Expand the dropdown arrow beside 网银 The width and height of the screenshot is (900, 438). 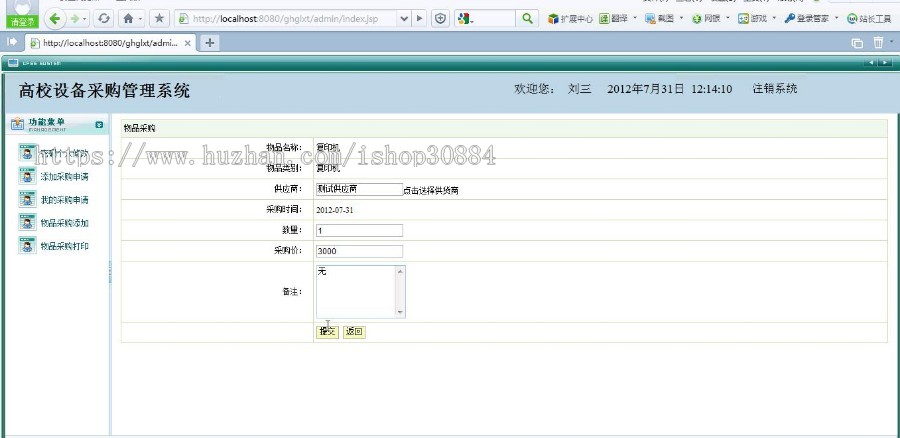pyautogui.click(x=728, y=18)
